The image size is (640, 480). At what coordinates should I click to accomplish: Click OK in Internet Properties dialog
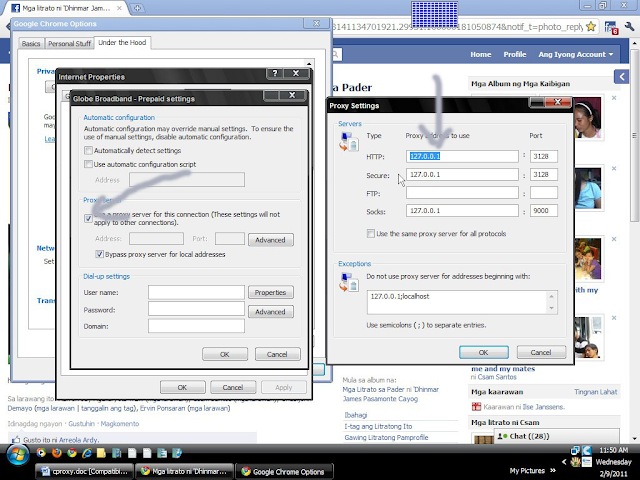click(182, 387)
